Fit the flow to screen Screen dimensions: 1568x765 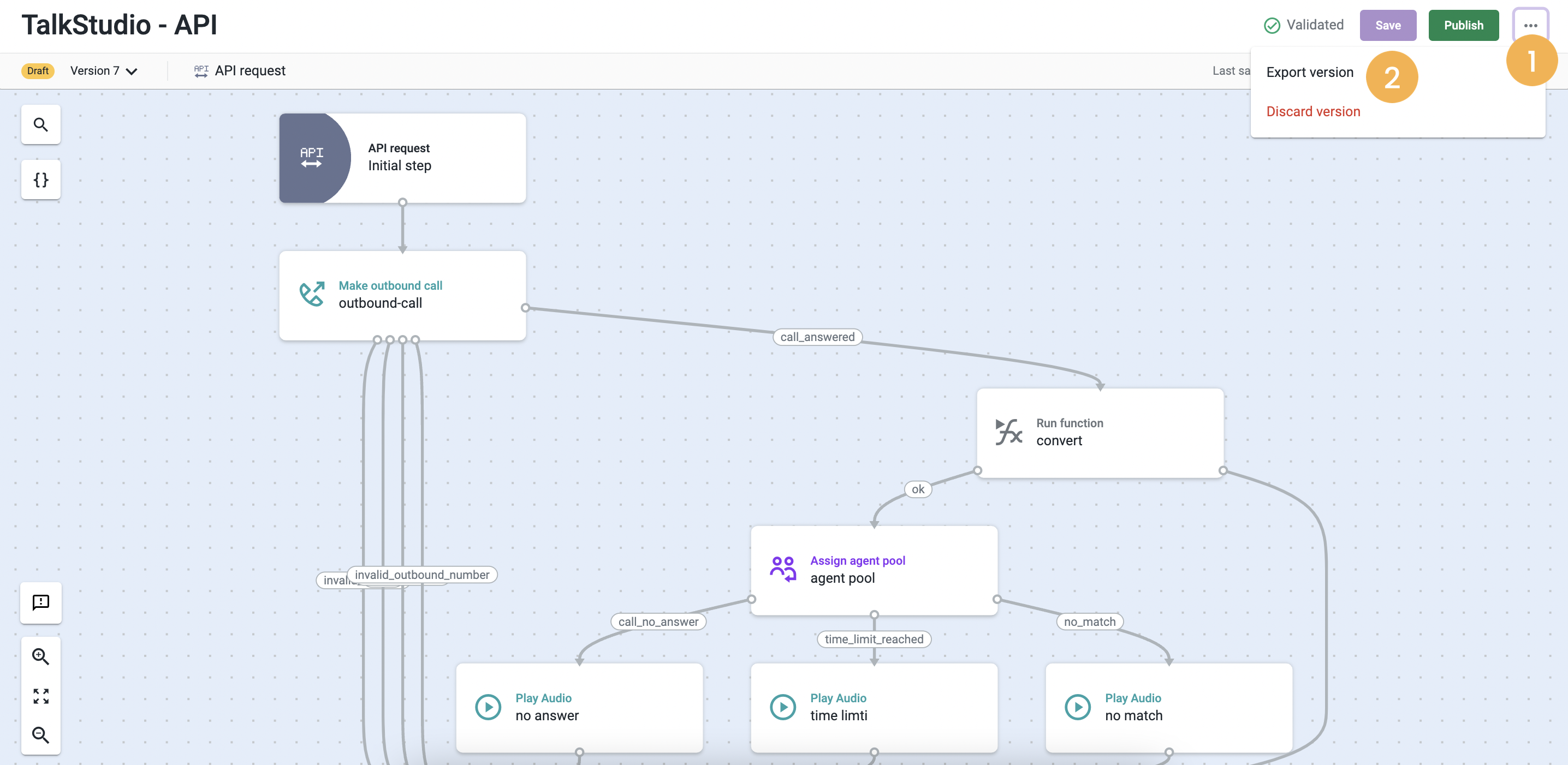tap(41, 696)
